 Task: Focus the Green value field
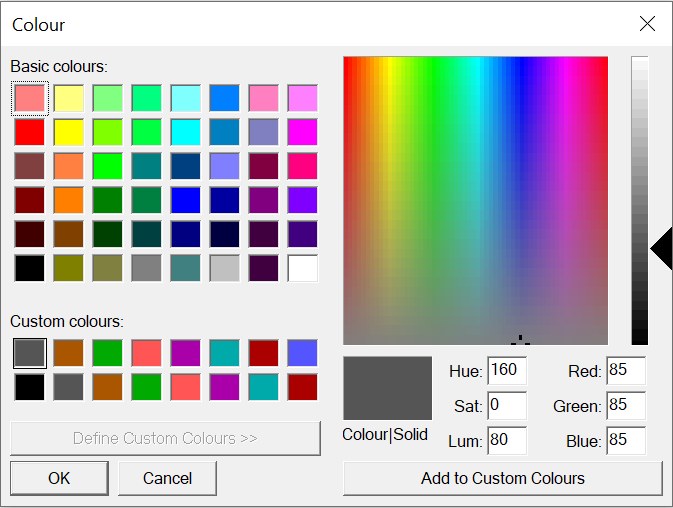point(626,405)
